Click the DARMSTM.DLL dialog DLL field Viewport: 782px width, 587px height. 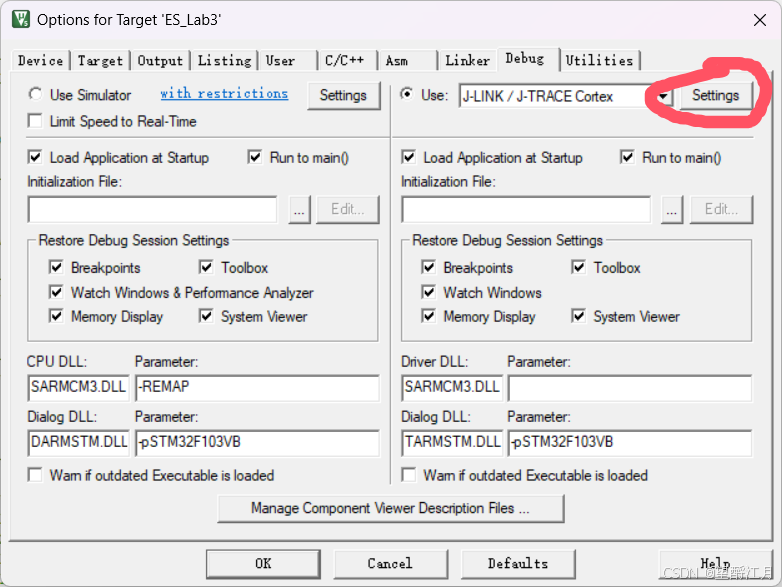pyautogui.click(x=79, y=442)
